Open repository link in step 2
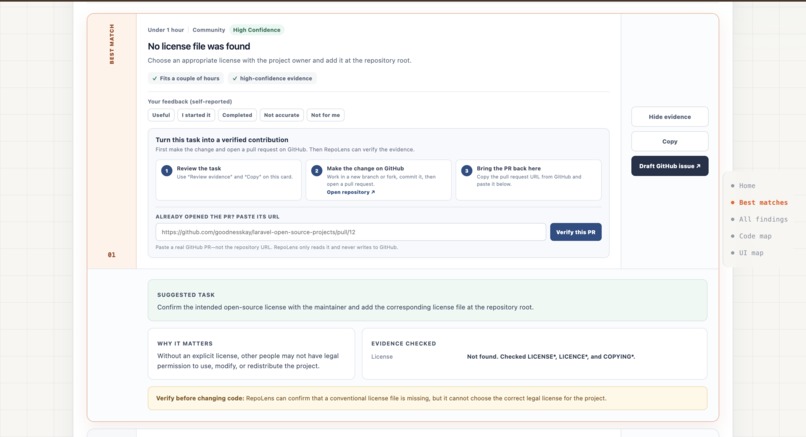The height and width of the screenshot is (437, 806). click(x=351, y=192)
